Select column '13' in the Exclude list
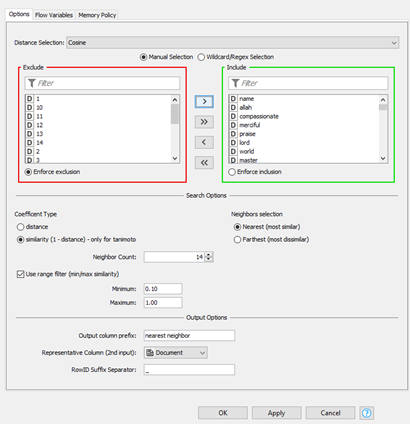Screen dimensions: 410x424 [98, 134]
